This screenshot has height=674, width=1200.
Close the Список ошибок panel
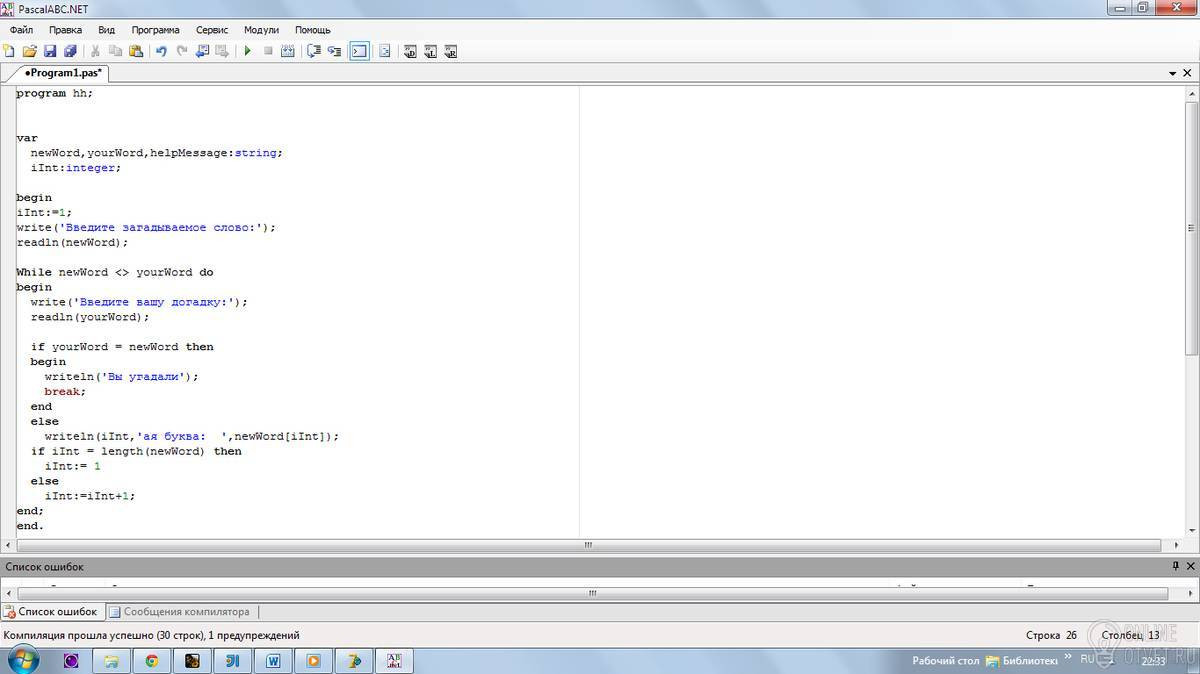1190,567
